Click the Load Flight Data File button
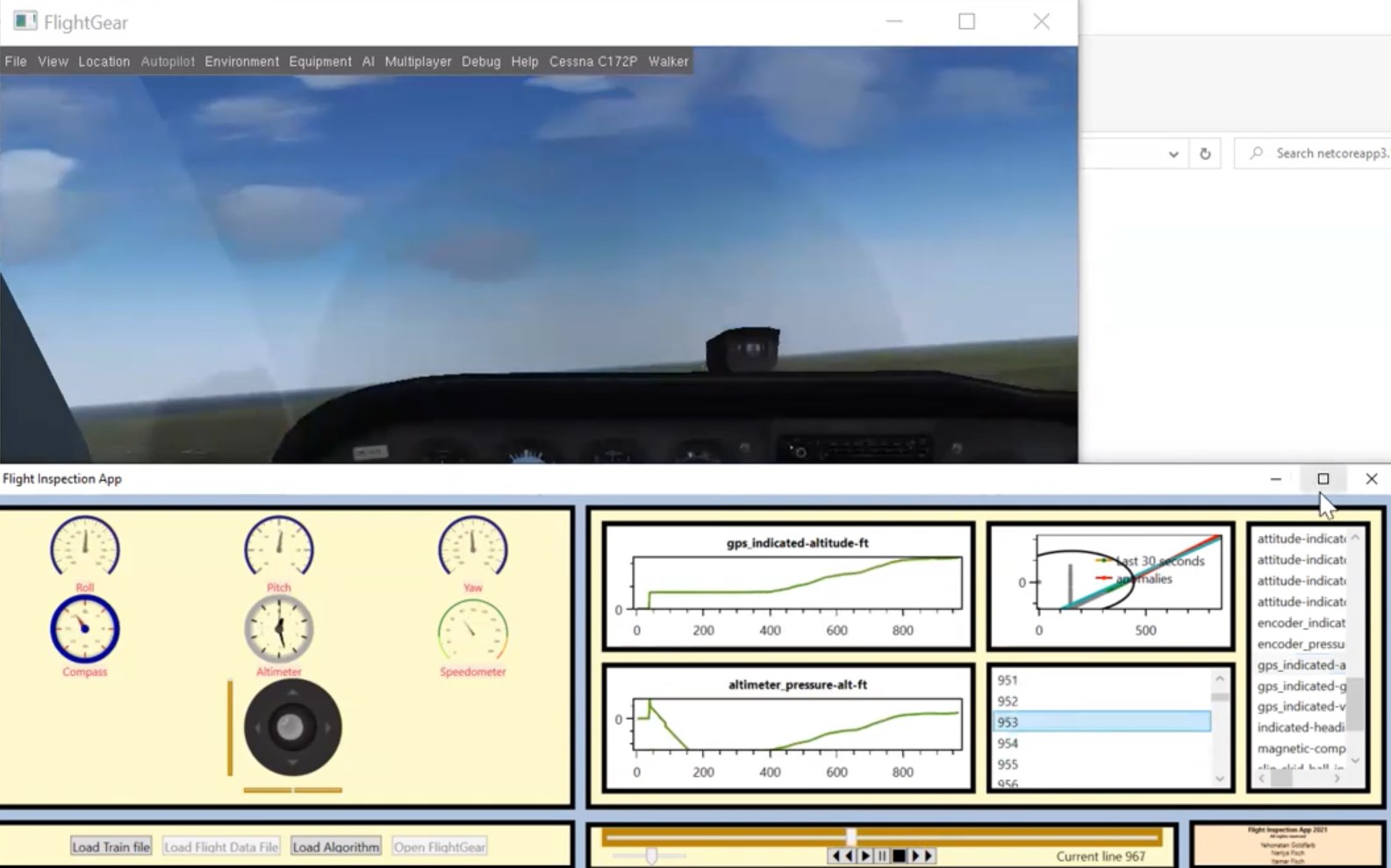This screenshot has width=1391, height=868. (221, 847)
